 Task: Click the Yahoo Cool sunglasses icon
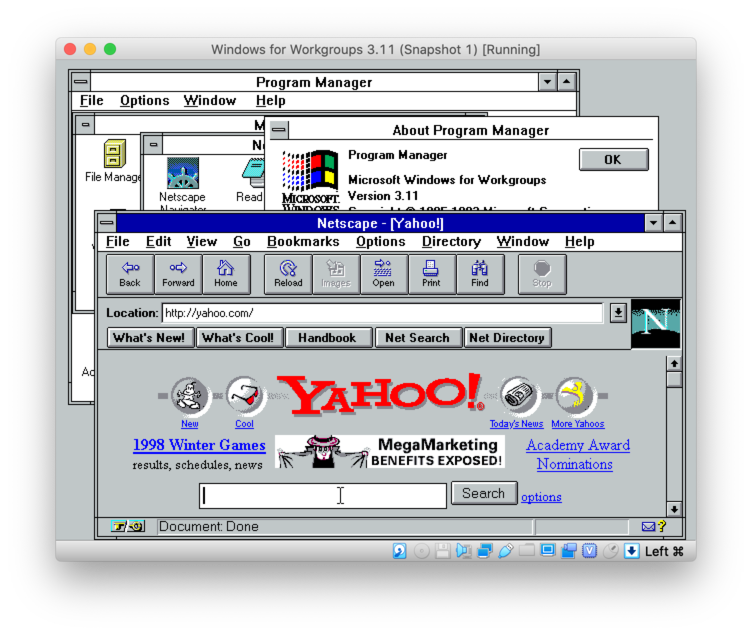[x=245, y=396]
